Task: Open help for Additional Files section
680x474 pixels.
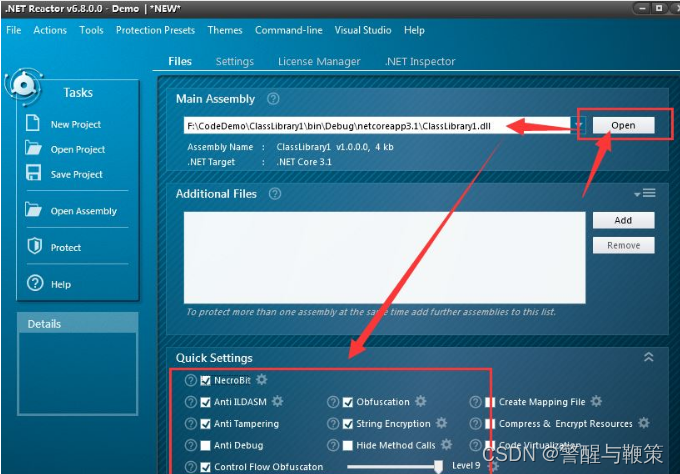Action: 275,193
